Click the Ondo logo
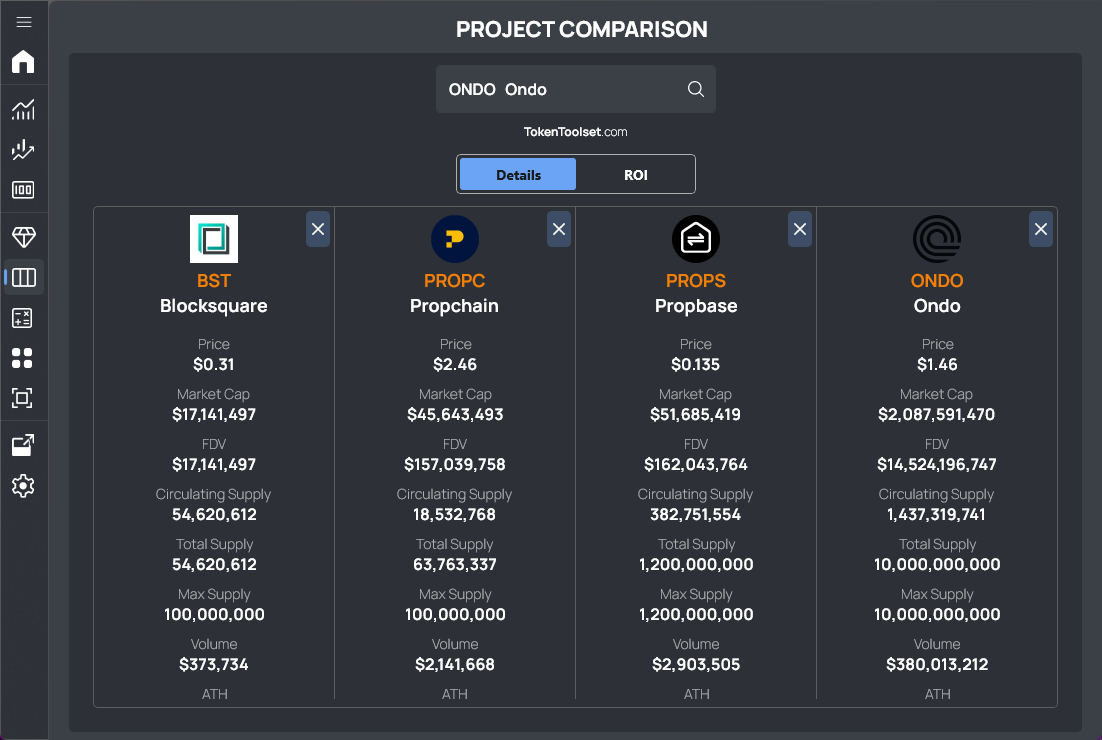The height and width of the screenshot is (740, 1102). 937,239
